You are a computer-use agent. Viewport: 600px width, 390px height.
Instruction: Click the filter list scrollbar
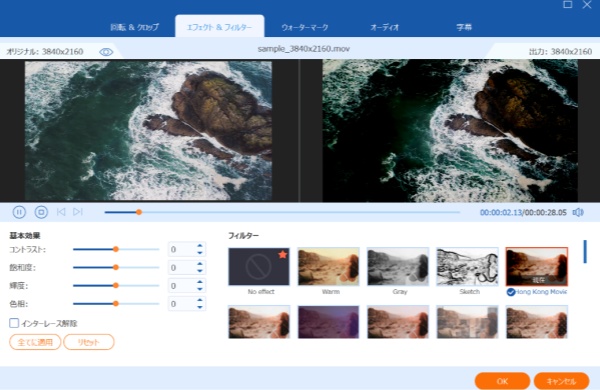585,251
